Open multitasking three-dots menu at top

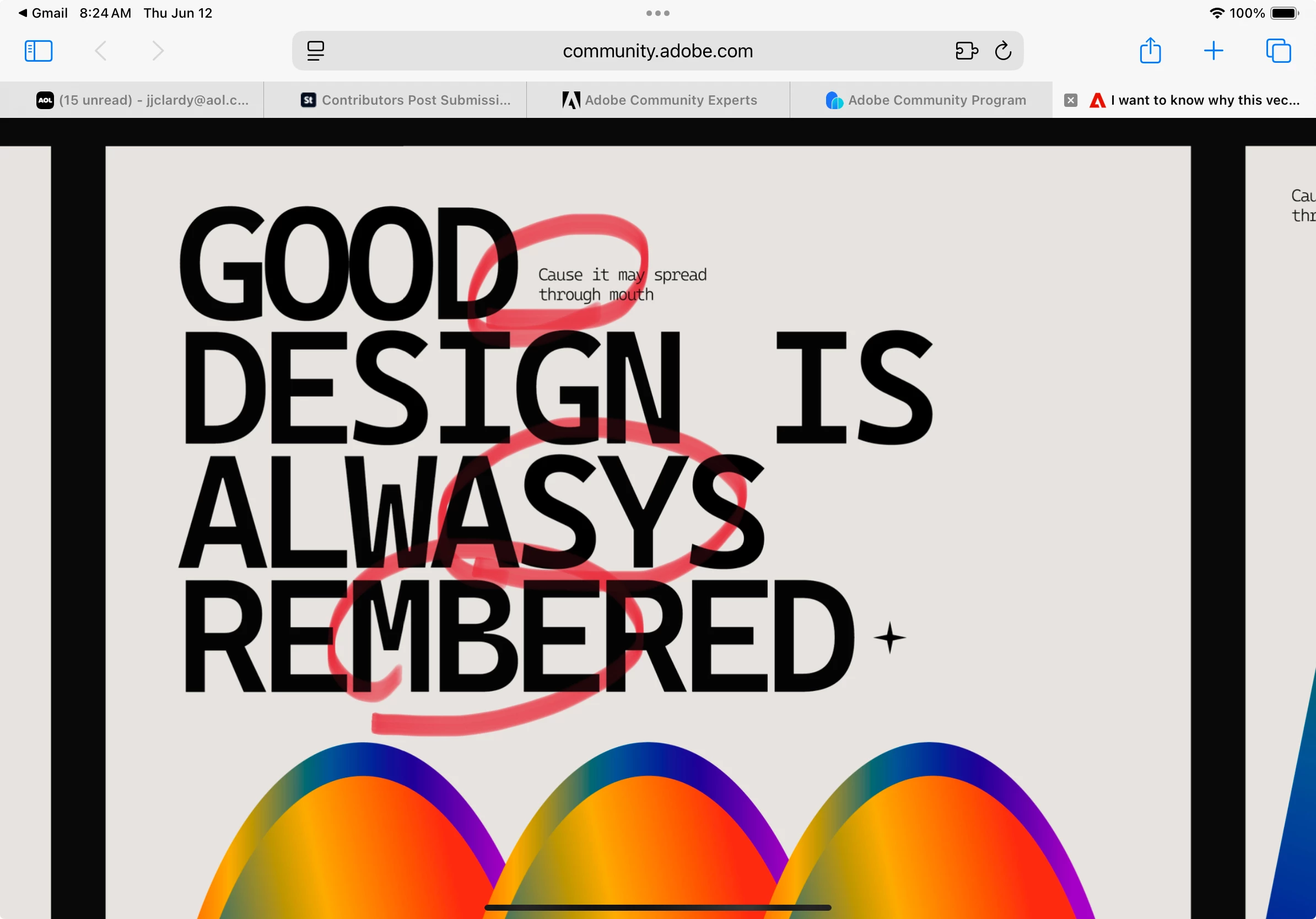pos(657,13)
